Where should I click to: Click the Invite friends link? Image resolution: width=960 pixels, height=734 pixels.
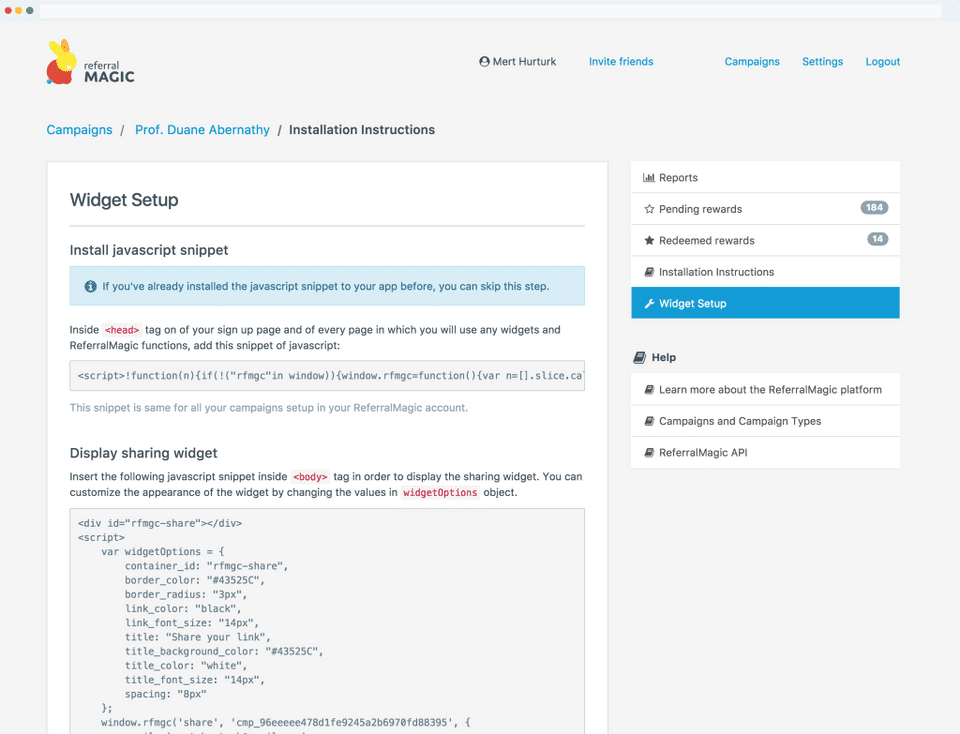click(621, 62)
